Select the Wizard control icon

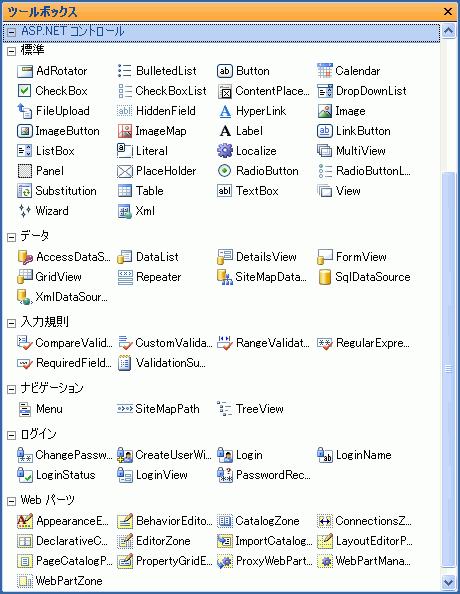[25, 211]
